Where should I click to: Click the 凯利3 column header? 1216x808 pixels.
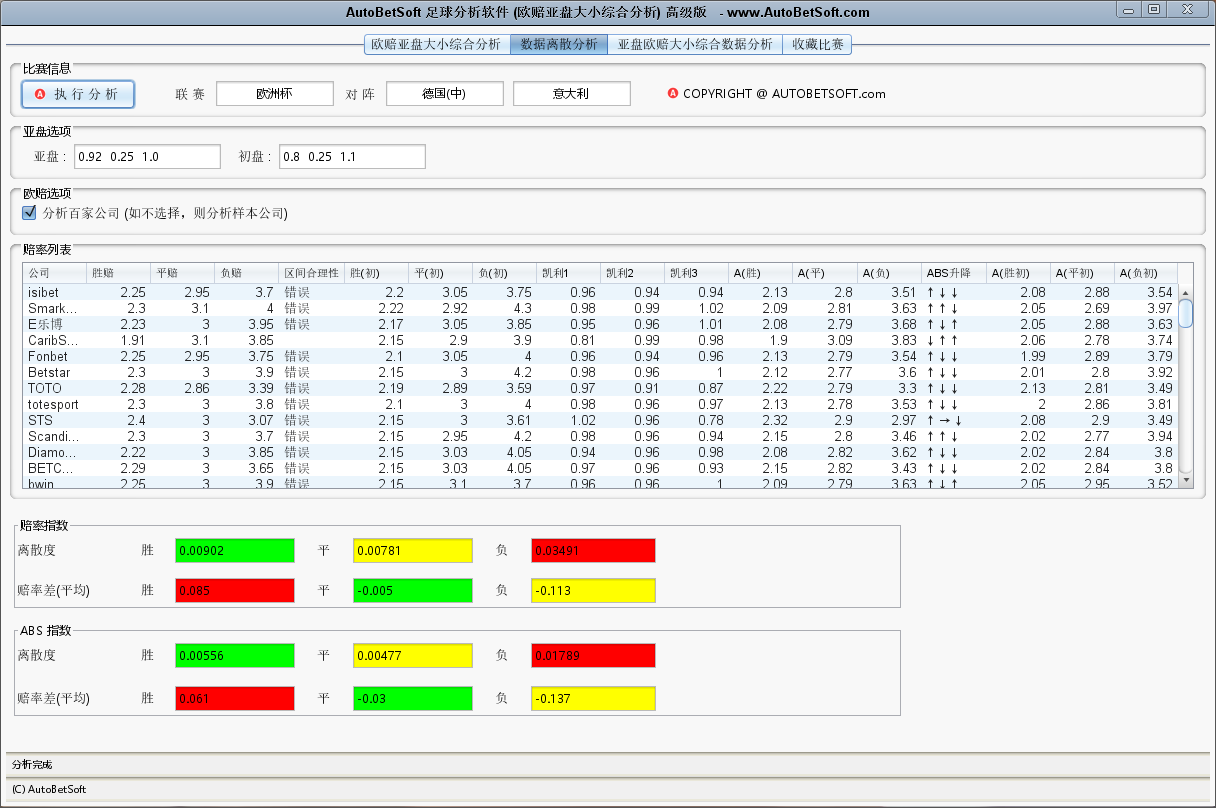pos(696,273)
